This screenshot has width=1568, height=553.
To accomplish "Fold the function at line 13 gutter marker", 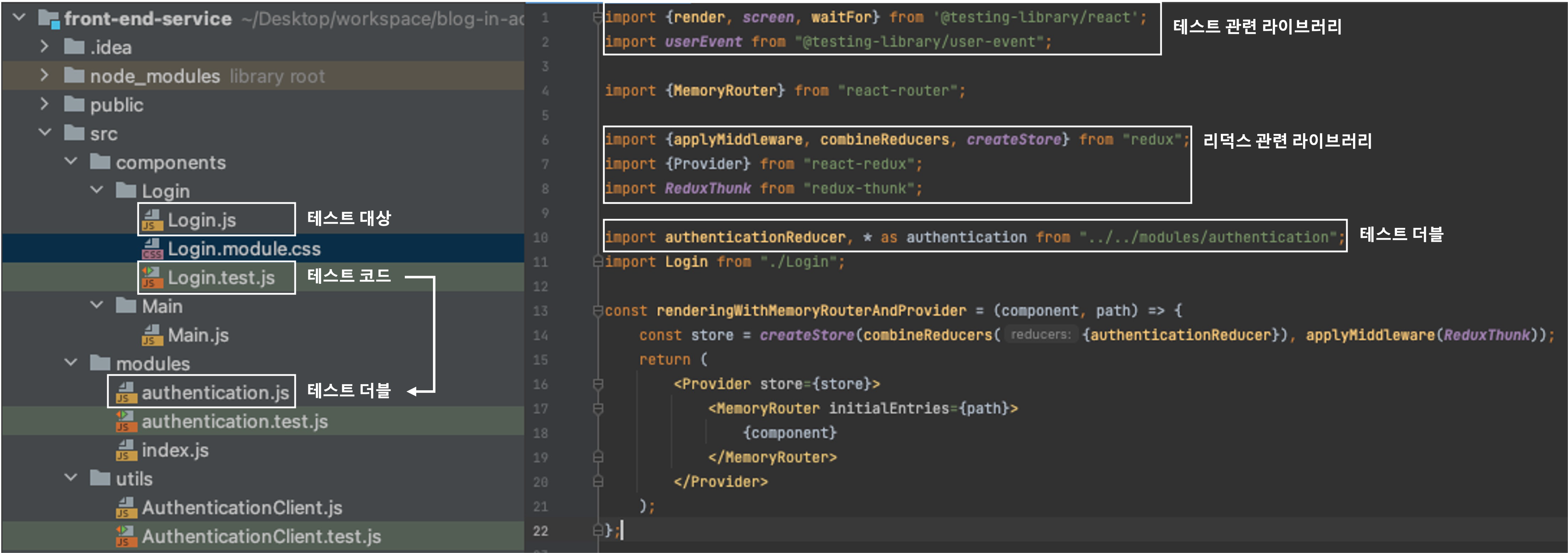I will point(598,311).
